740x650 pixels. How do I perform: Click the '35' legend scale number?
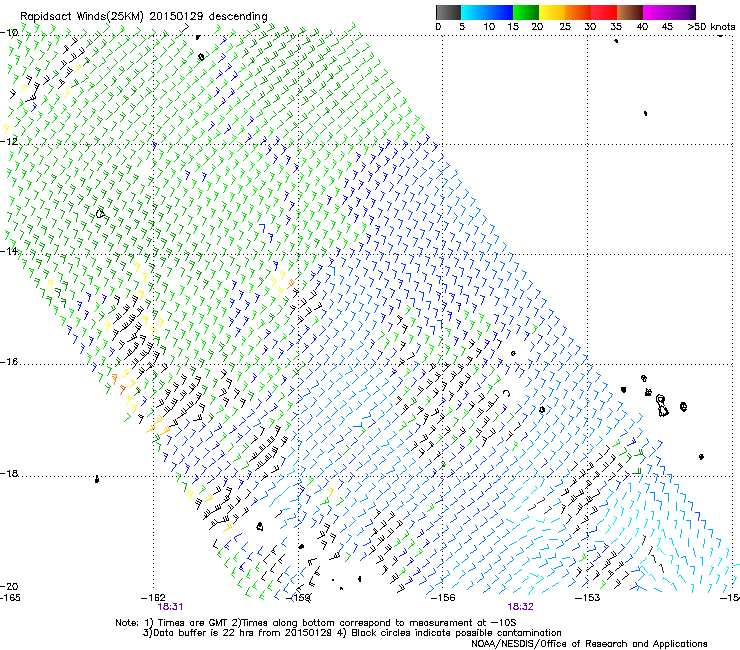pos(616,27)
